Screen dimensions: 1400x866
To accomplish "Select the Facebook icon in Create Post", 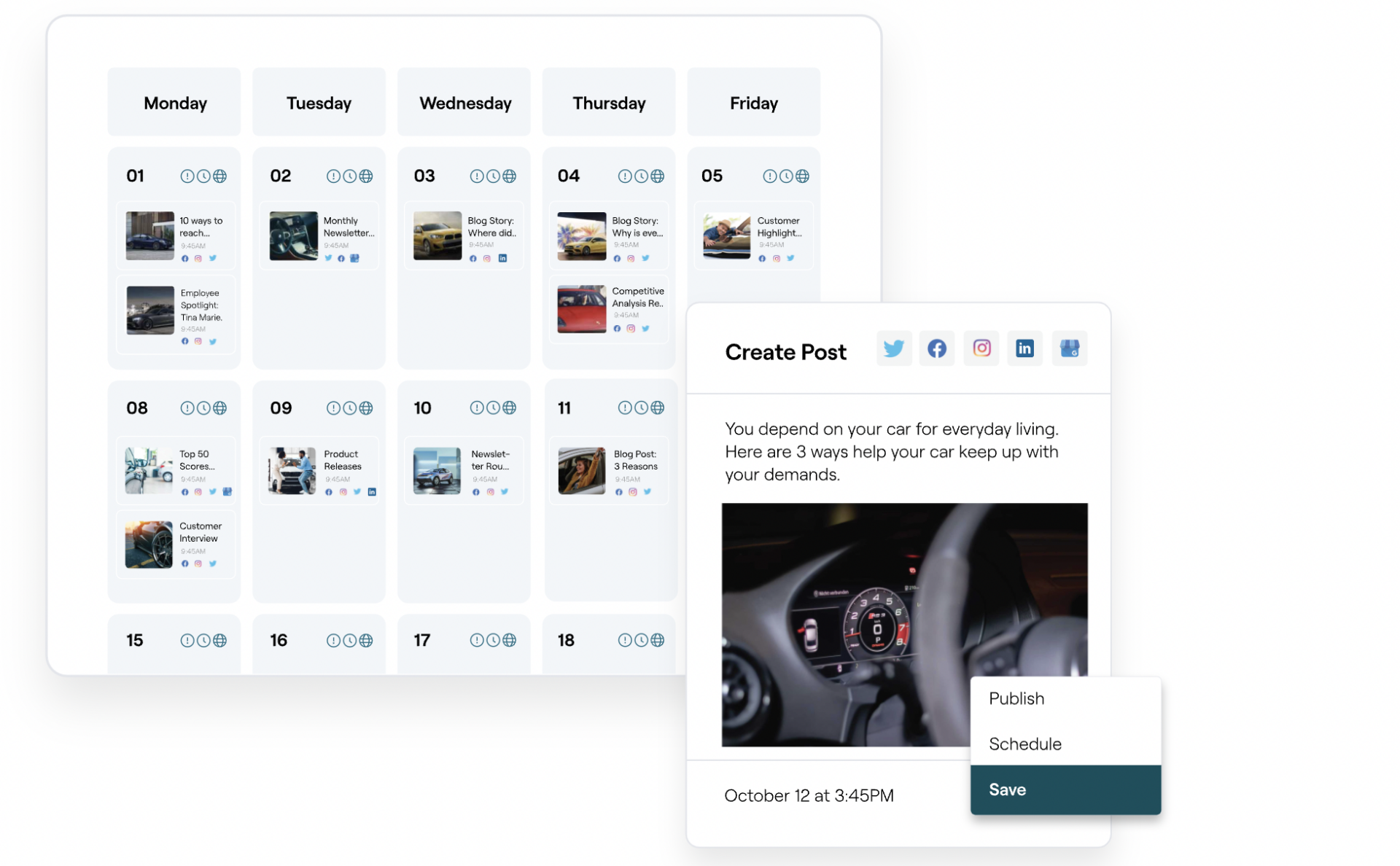I will (937, 348).
